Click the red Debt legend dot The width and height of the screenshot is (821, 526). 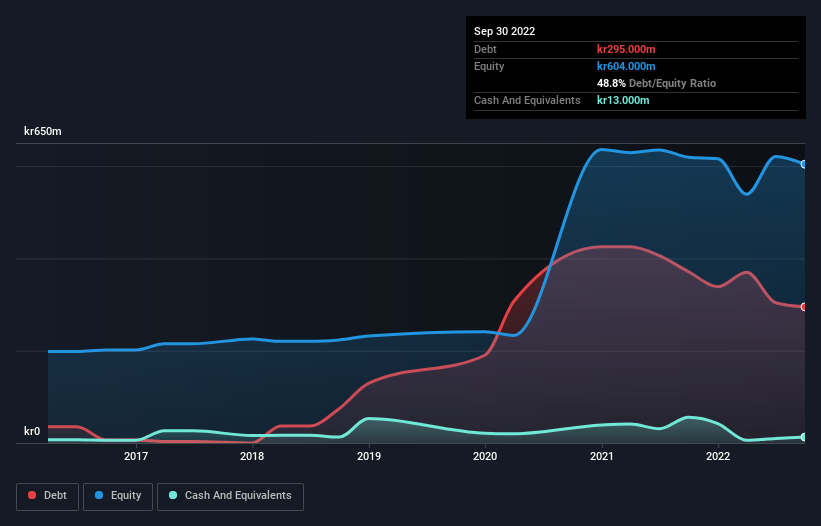tap(32, 495)
